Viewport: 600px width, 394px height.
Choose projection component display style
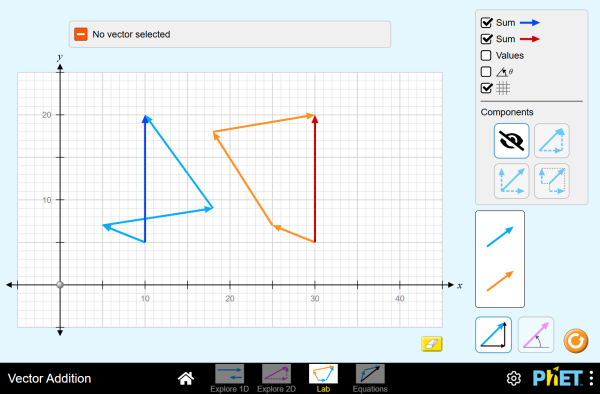pos(552,181)
